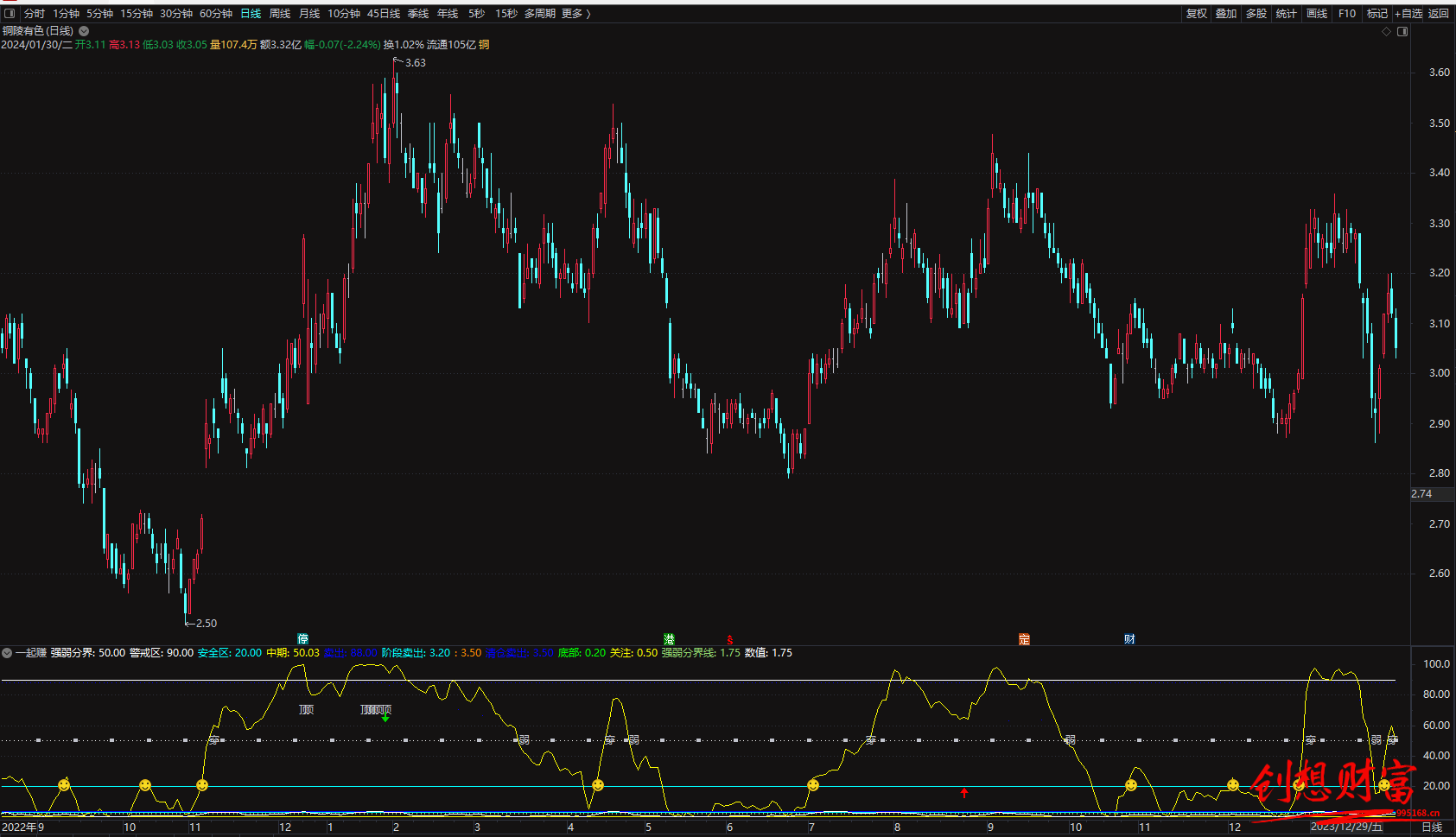The width and height of the screenshot is (1456, 837).
Task: Click the 日线 label at bottom right
Action: point(1432,827)
